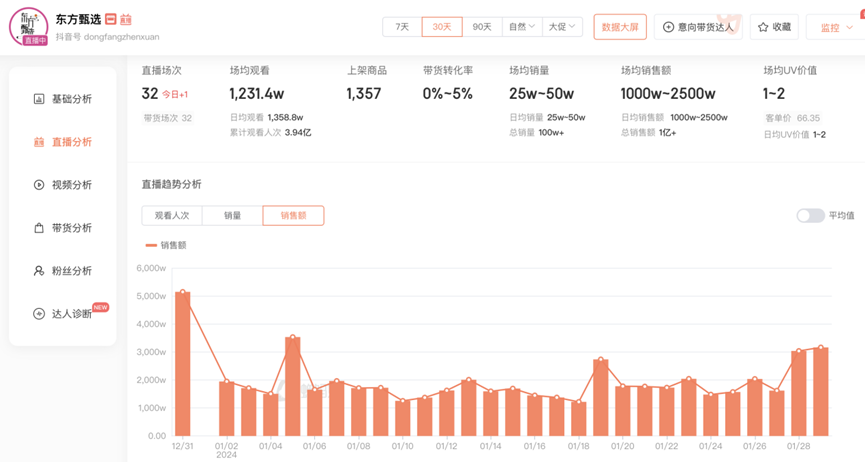
Task: Click the 场均观看 1,231.4w value
Action: tap(257, 94)
